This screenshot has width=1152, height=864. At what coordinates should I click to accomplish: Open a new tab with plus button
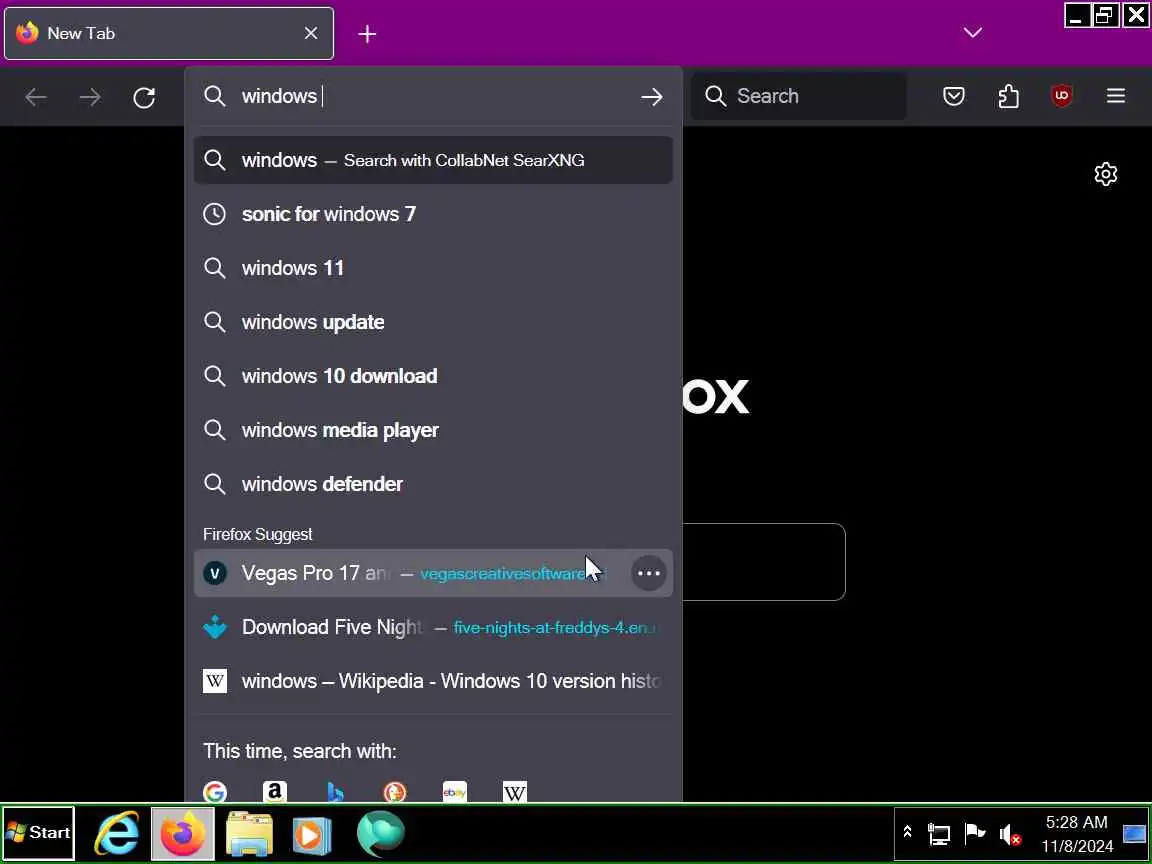[x=367, y=34]
